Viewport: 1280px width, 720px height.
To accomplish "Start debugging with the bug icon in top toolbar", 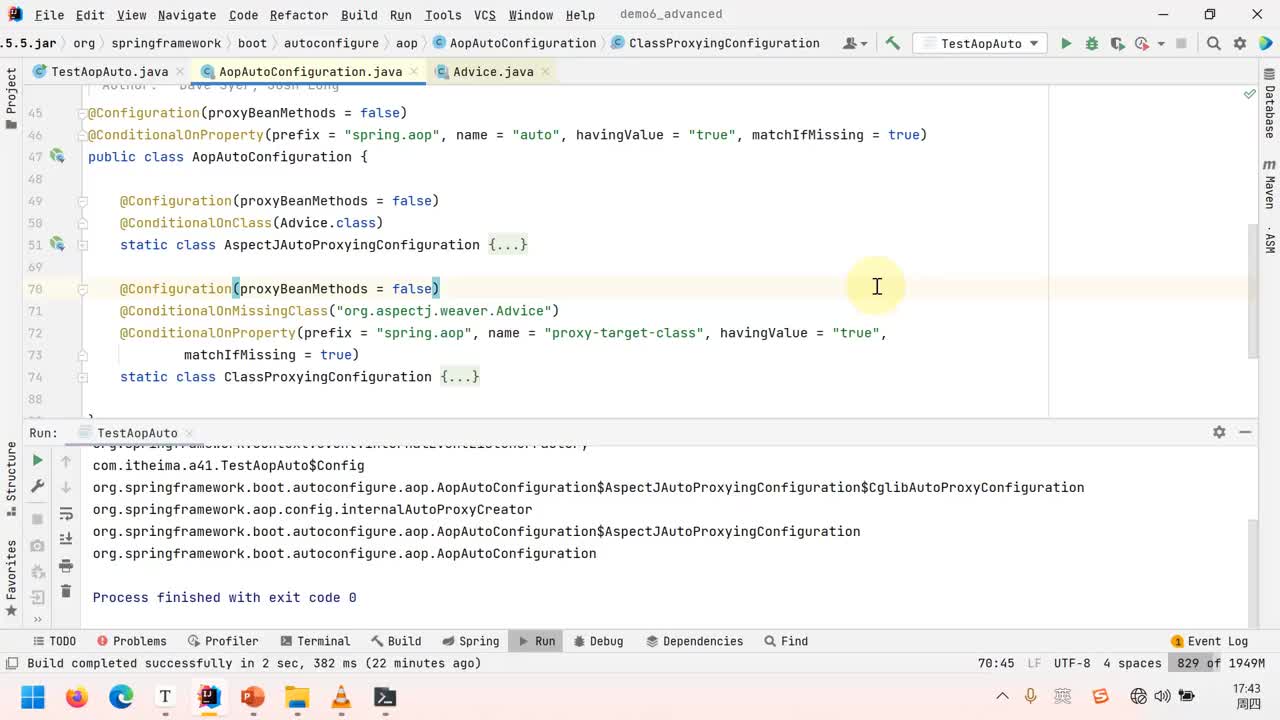I will pyautogui.click(x=1092, y=43).
